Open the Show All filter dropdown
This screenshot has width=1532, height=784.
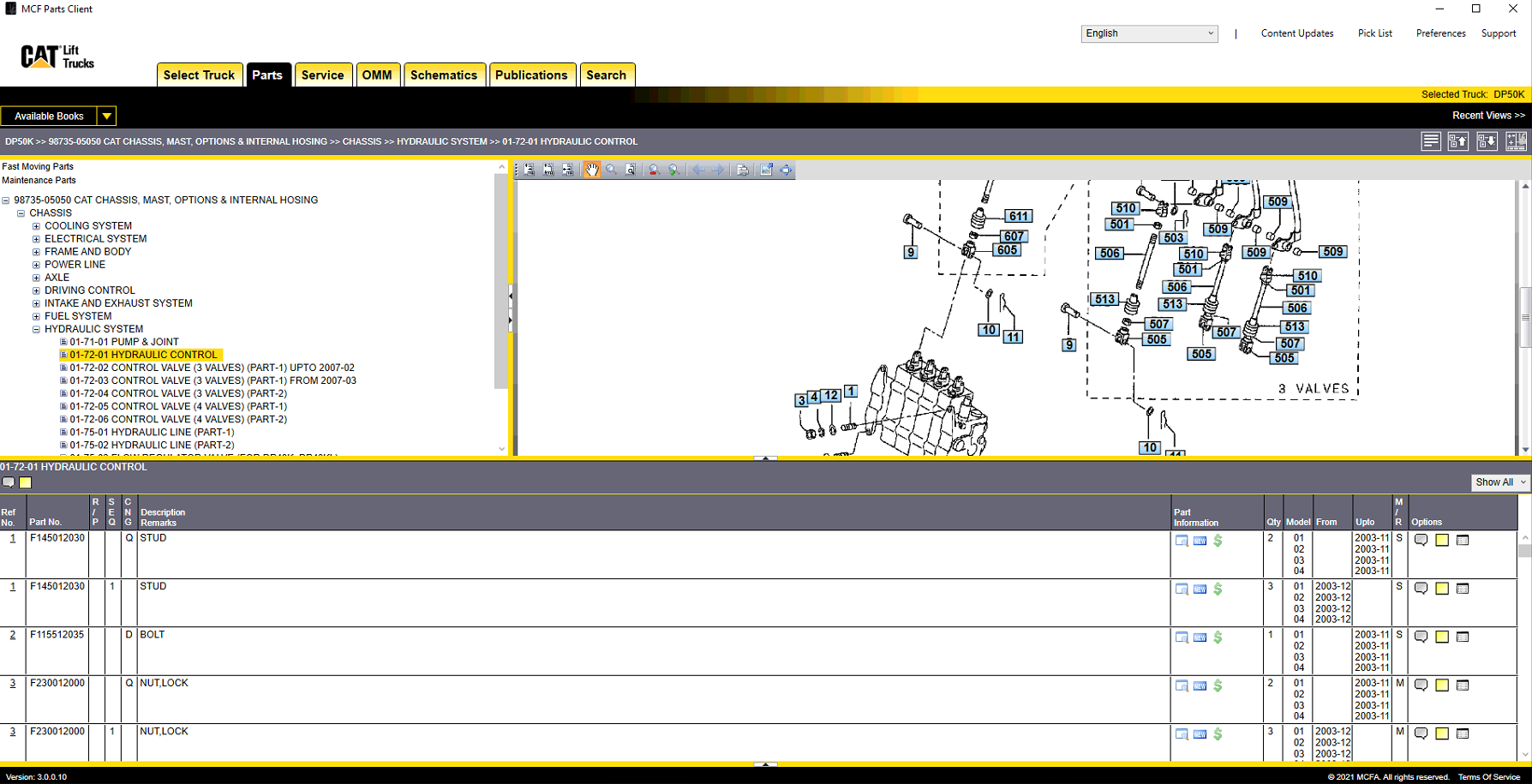point(1500,482)
